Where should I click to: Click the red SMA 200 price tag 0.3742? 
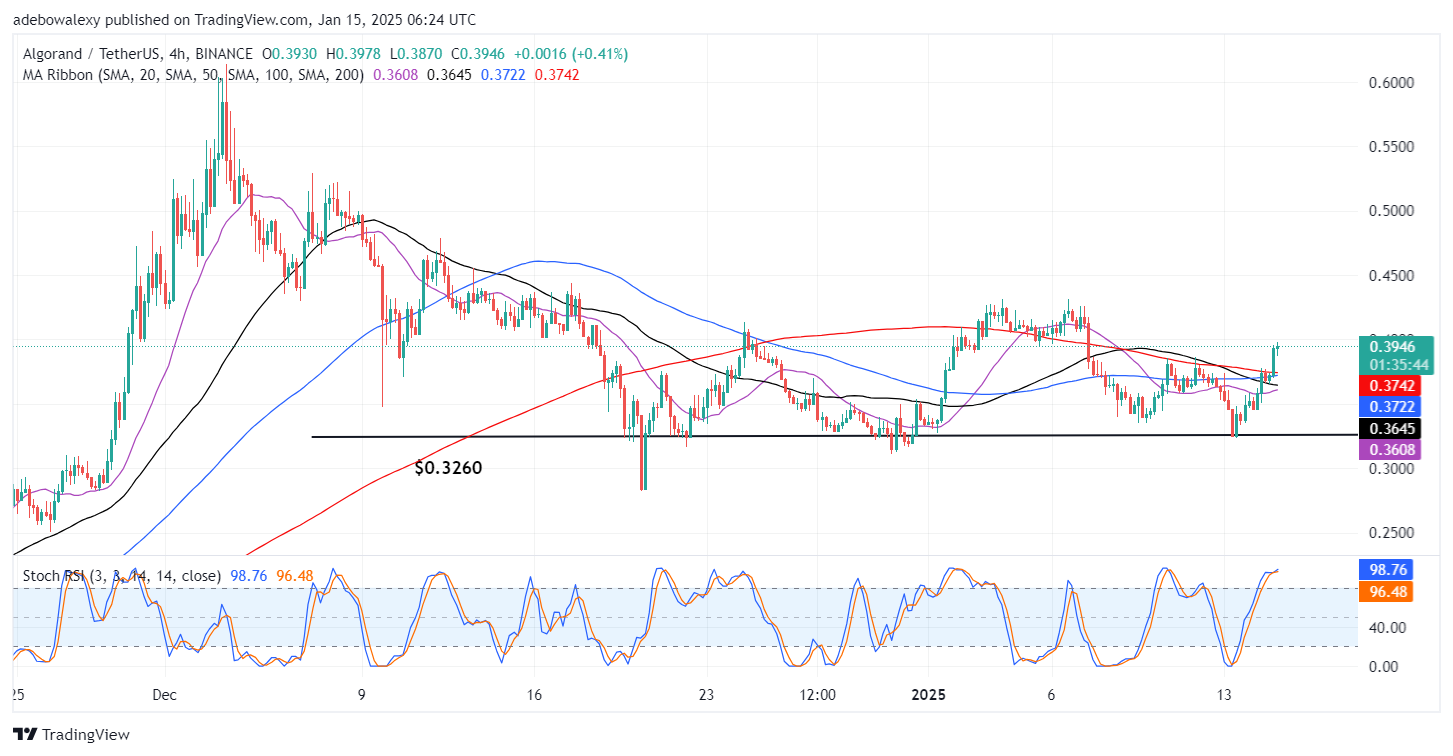coord(1391,386)
